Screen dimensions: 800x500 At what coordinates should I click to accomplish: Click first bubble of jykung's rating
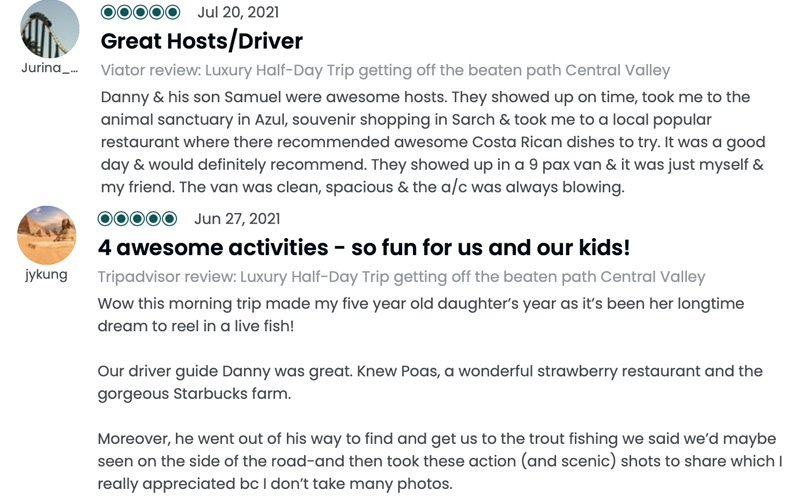pos(105,219)
